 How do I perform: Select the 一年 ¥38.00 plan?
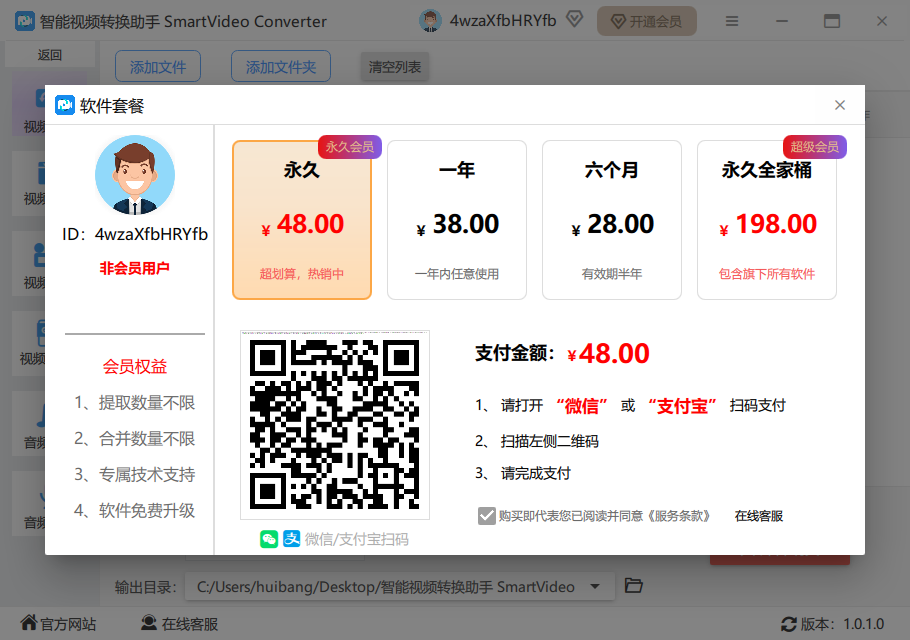457,220
